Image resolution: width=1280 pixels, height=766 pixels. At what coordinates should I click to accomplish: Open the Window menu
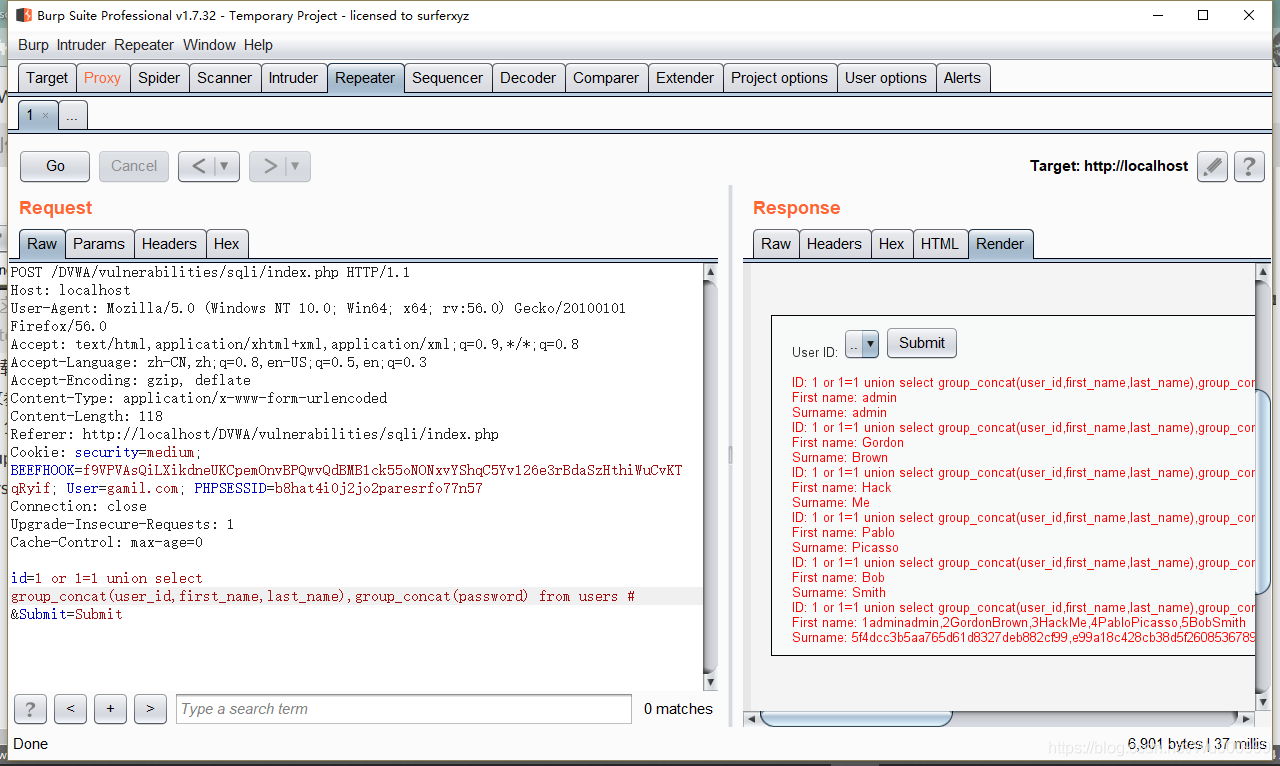(209, 45)
